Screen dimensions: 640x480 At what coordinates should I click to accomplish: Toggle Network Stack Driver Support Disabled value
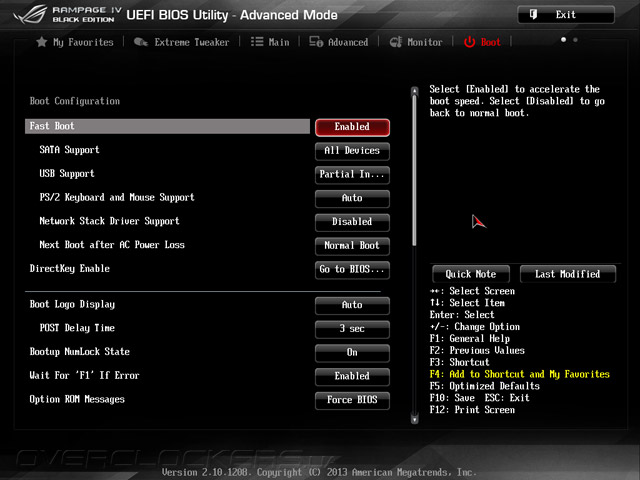coord(352,222)
